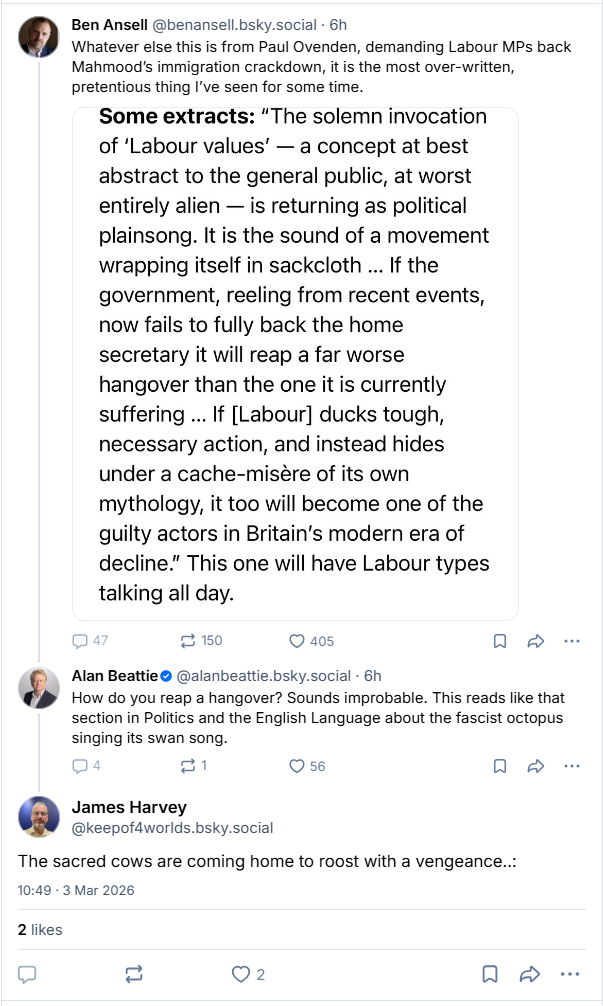Reply to James Harvey's post
Screen dimensions: 603x1006
point(28,973)
